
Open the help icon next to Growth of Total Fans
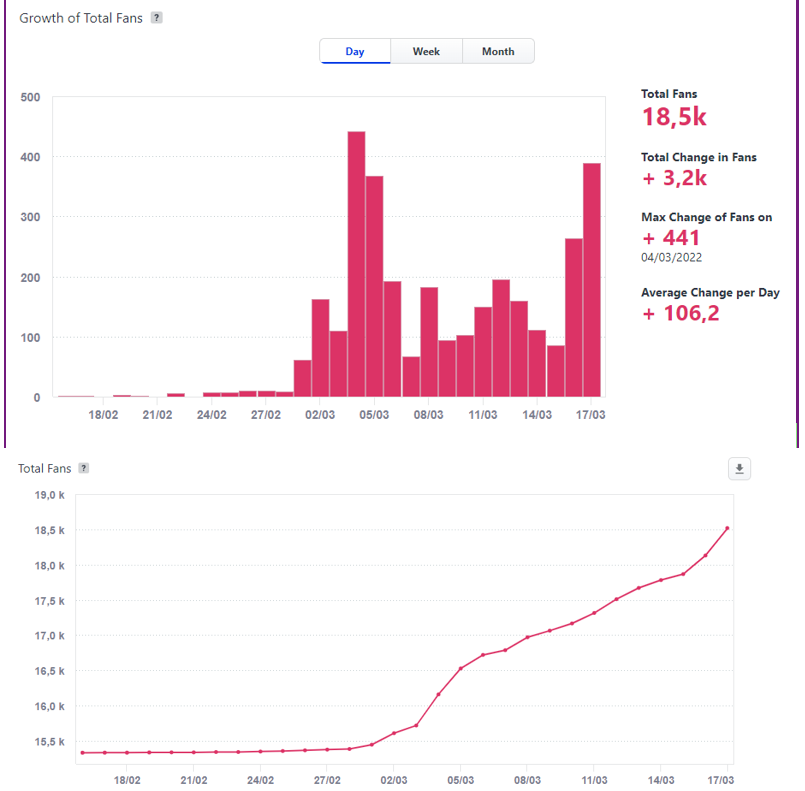click(x=157, y=18)
